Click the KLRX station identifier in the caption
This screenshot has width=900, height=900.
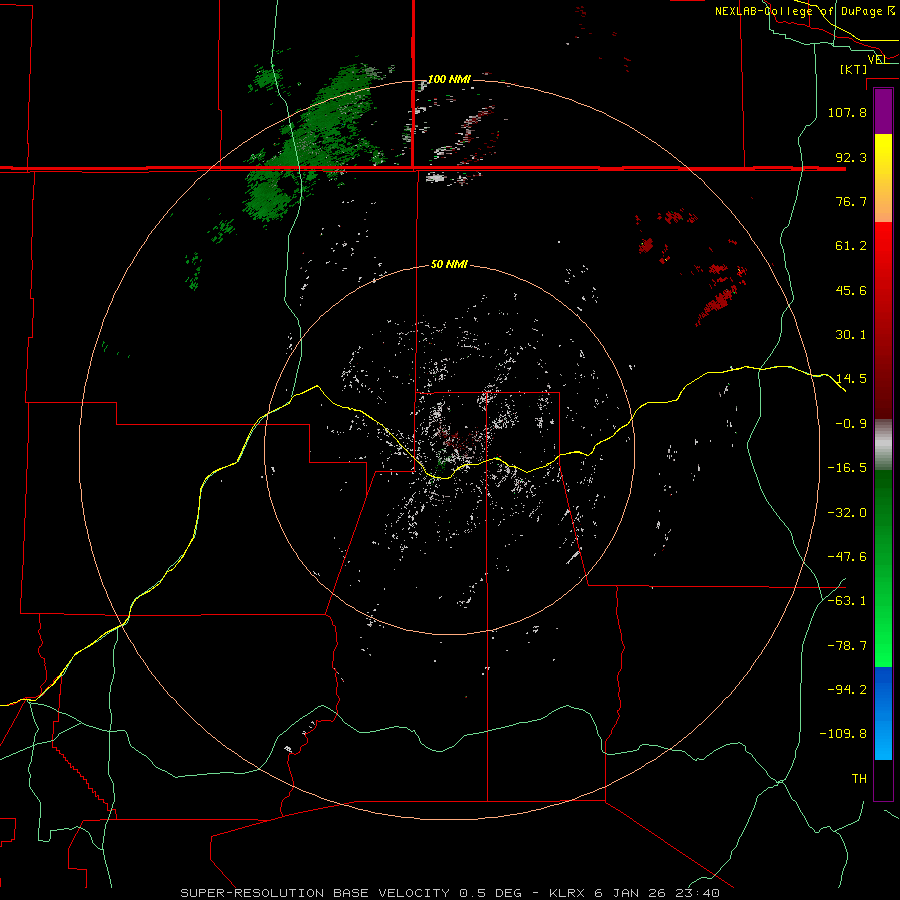(x=568, y=893)
